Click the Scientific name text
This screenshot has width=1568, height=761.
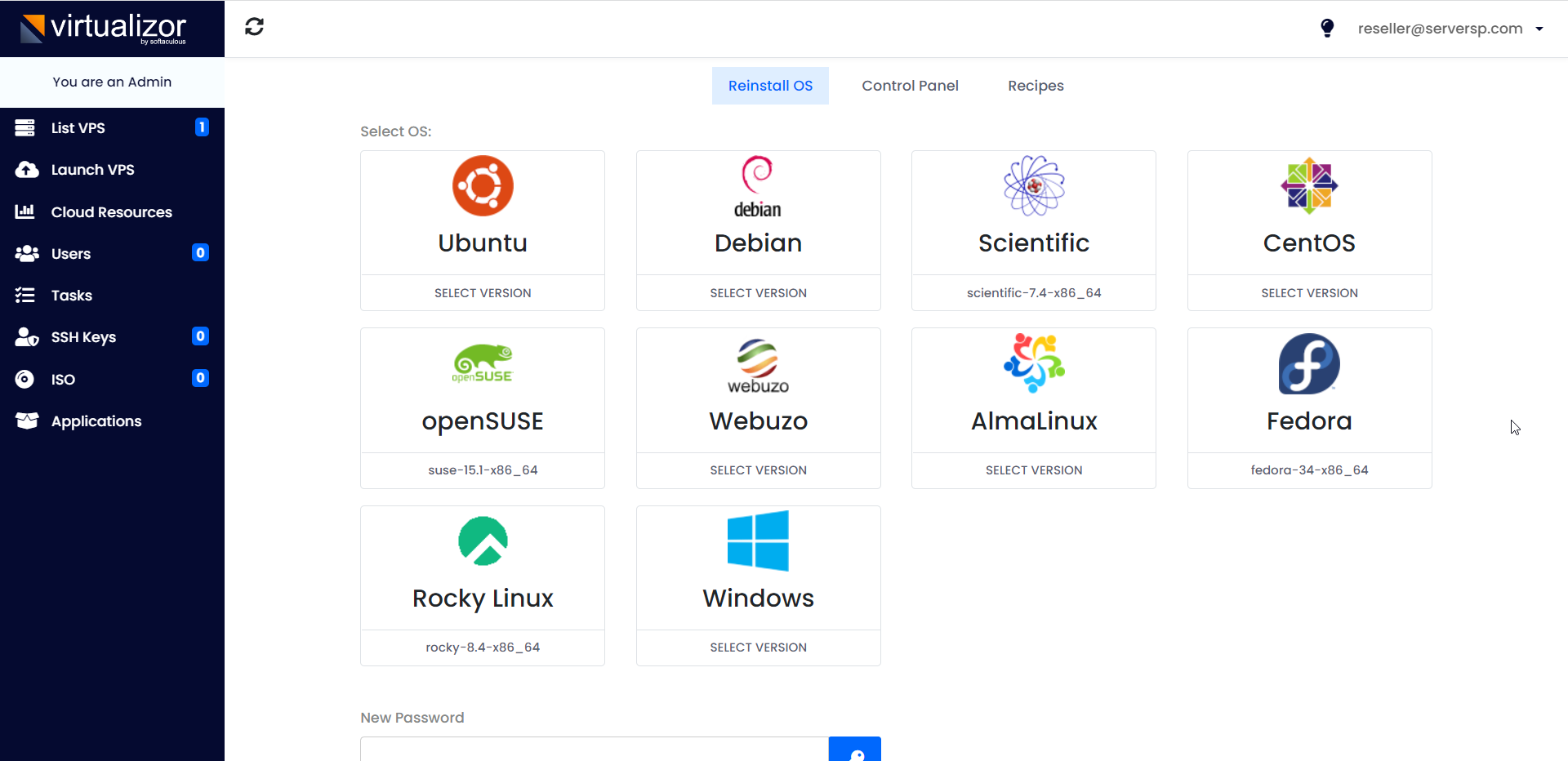[x=1034, y=243]
